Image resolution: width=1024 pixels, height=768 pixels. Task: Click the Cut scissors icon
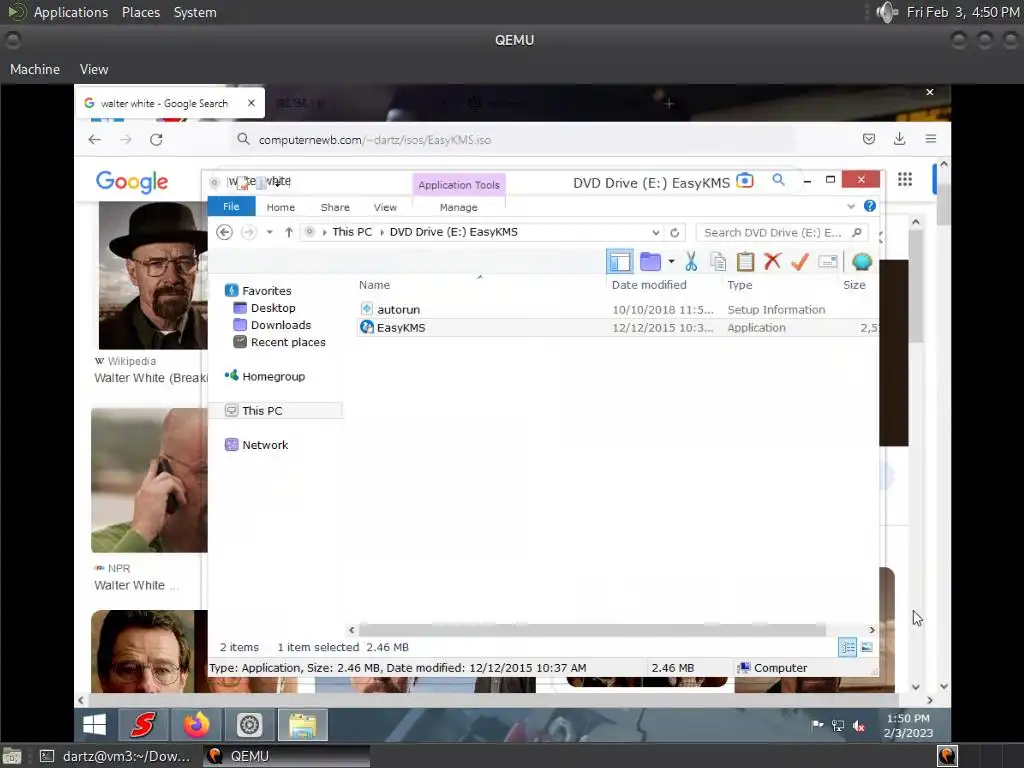click(691, 262)
